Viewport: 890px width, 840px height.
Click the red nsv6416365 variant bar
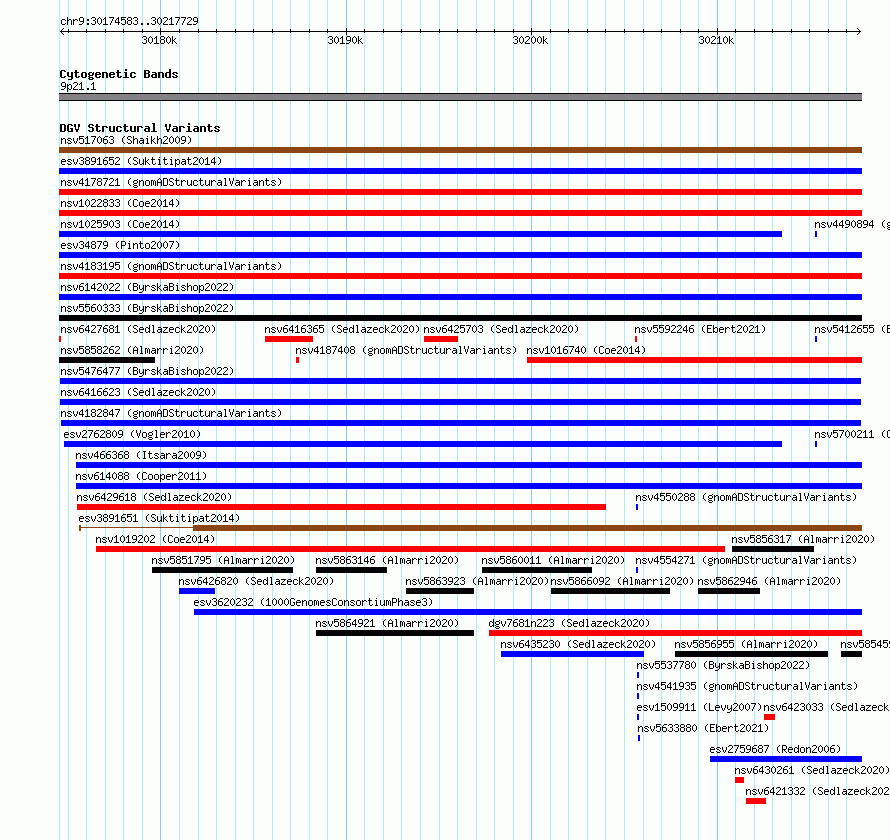289,339
